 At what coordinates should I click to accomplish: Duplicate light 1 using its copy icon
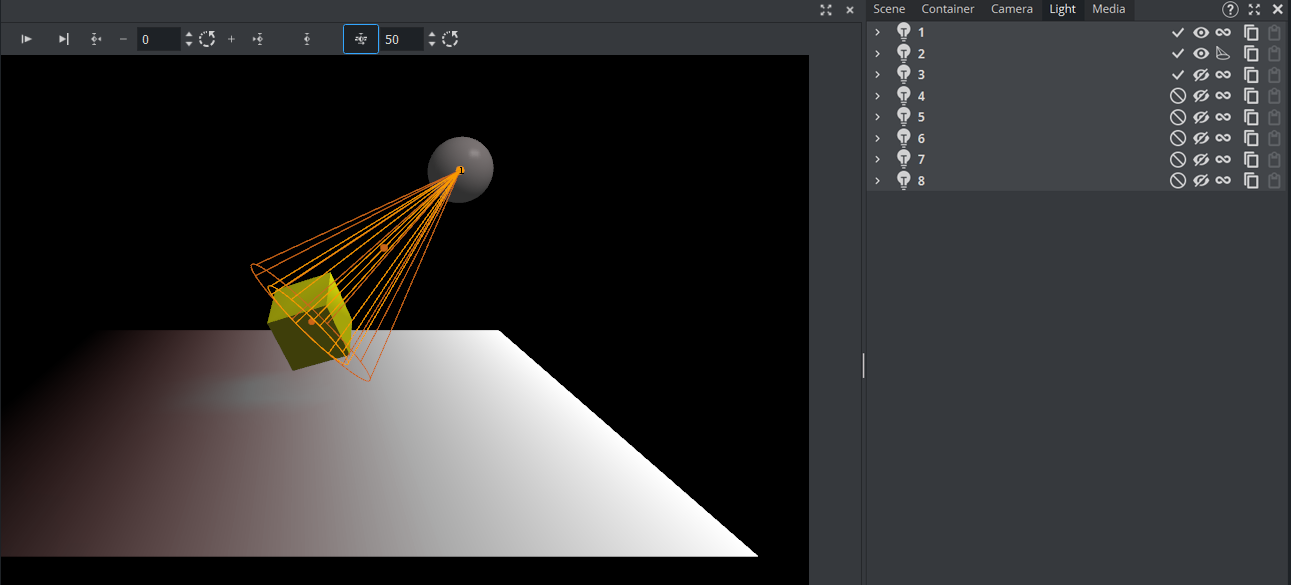pos(1251,31)
